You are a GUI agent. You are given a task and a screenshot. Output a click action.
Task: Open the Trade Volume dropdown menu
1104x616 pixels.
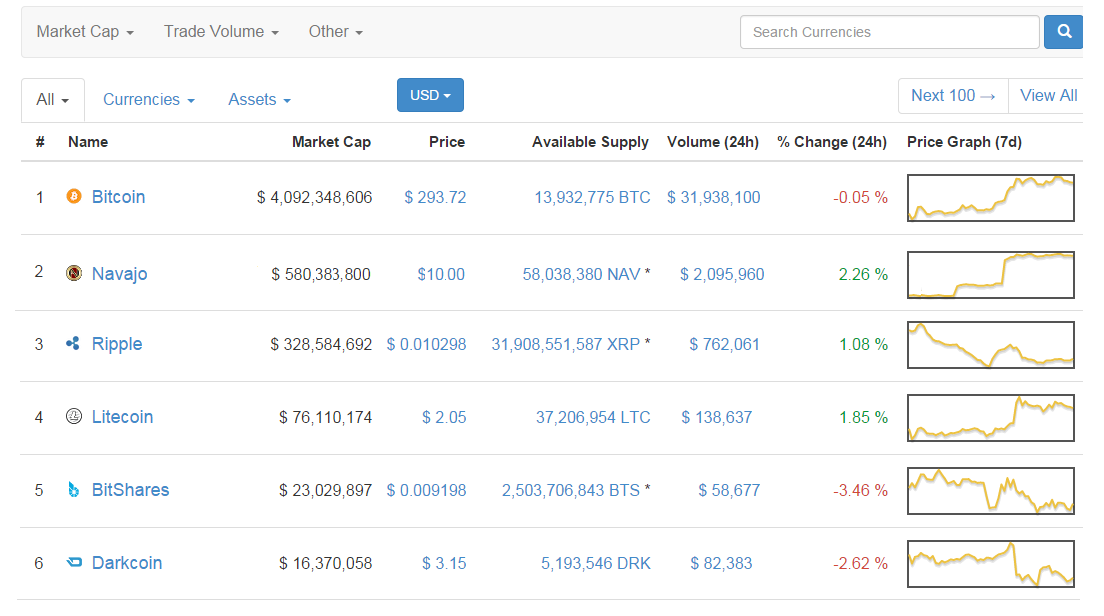221,32
